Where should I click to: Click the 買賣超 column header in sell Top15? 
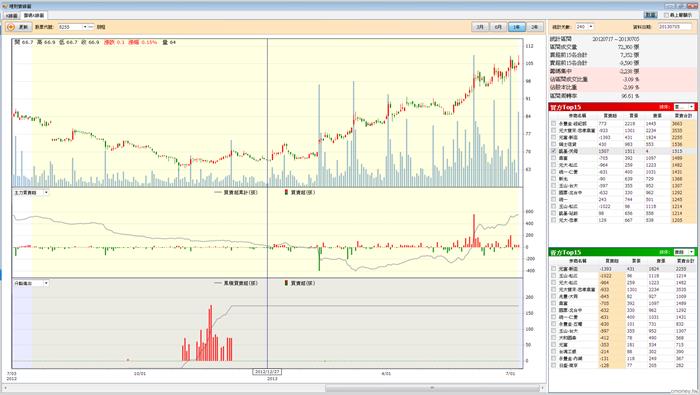pos(611,261)
